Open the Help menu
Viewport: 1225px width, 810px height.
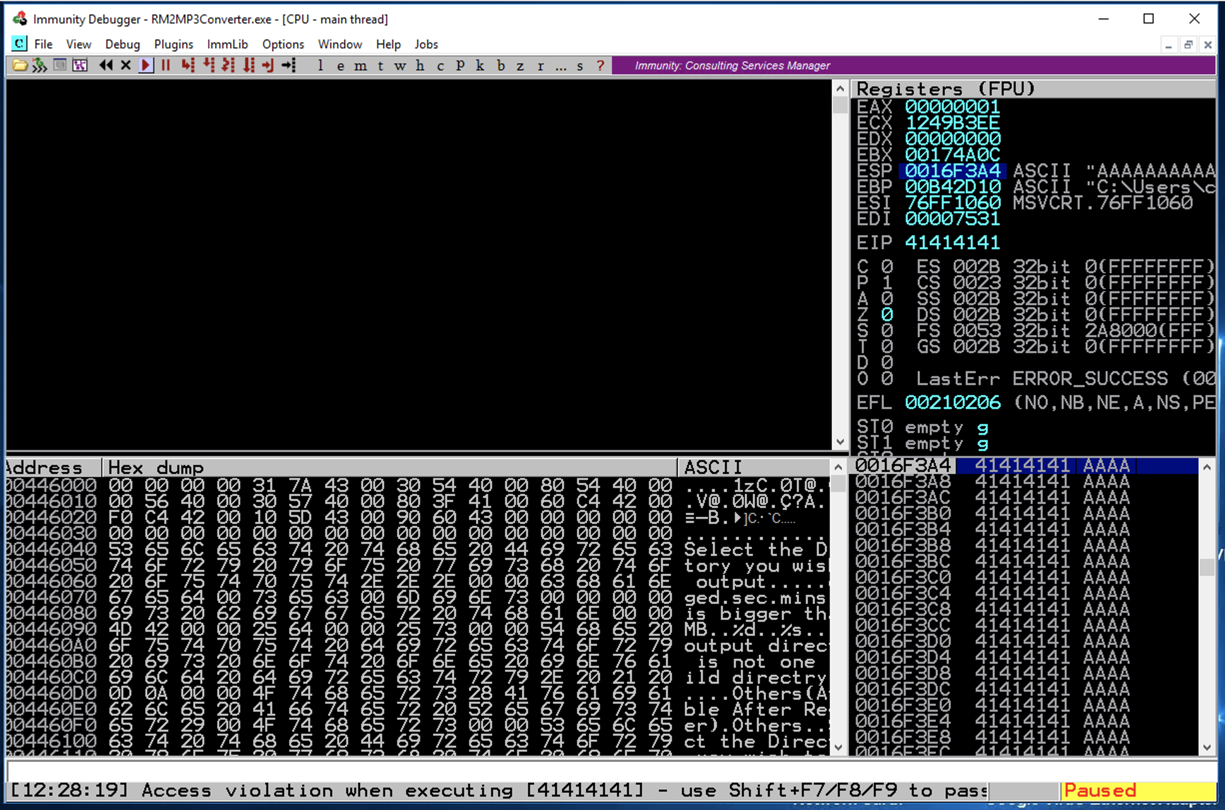388,44
